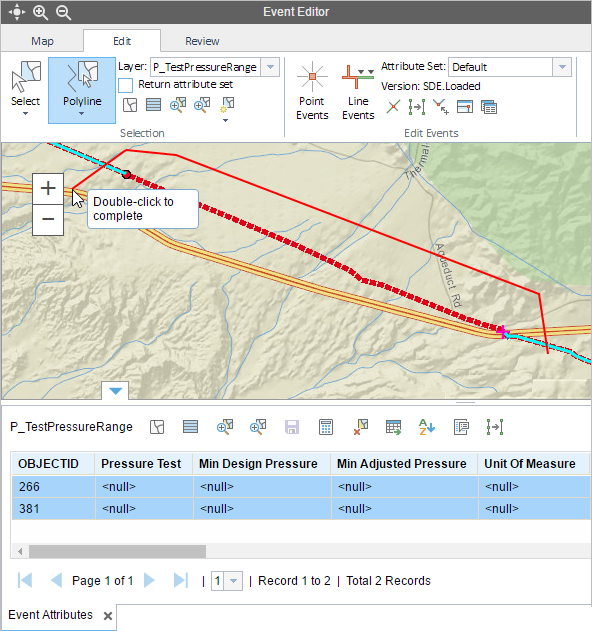The width and height of the screenshot is (592, 631).
Task: Click the A-Z sort icon in table toolbar
Action: click(427, 427)
